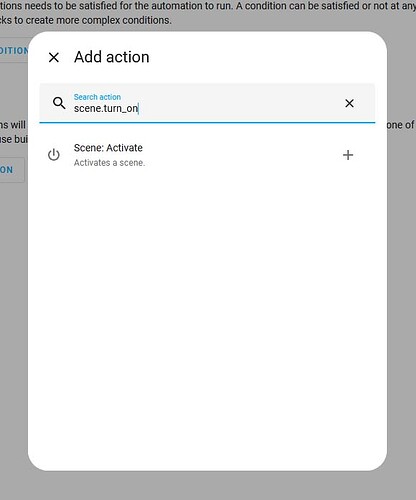The image size is (416, 500).
Task: Close the Add action dialog
Action: (54, 57)
